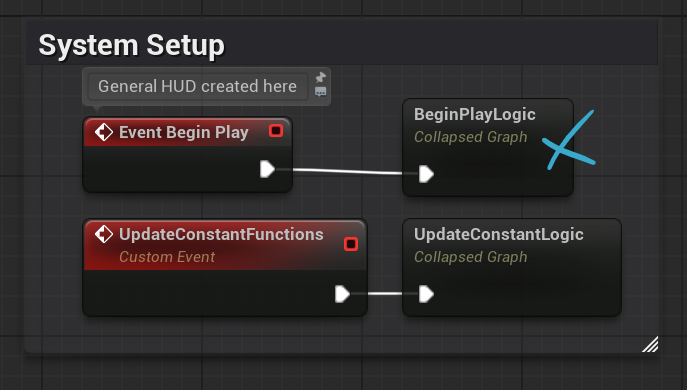Select the UpdateConstantLogic collapsed graph node
Screen dimensions: 687x390
[512, 267]
